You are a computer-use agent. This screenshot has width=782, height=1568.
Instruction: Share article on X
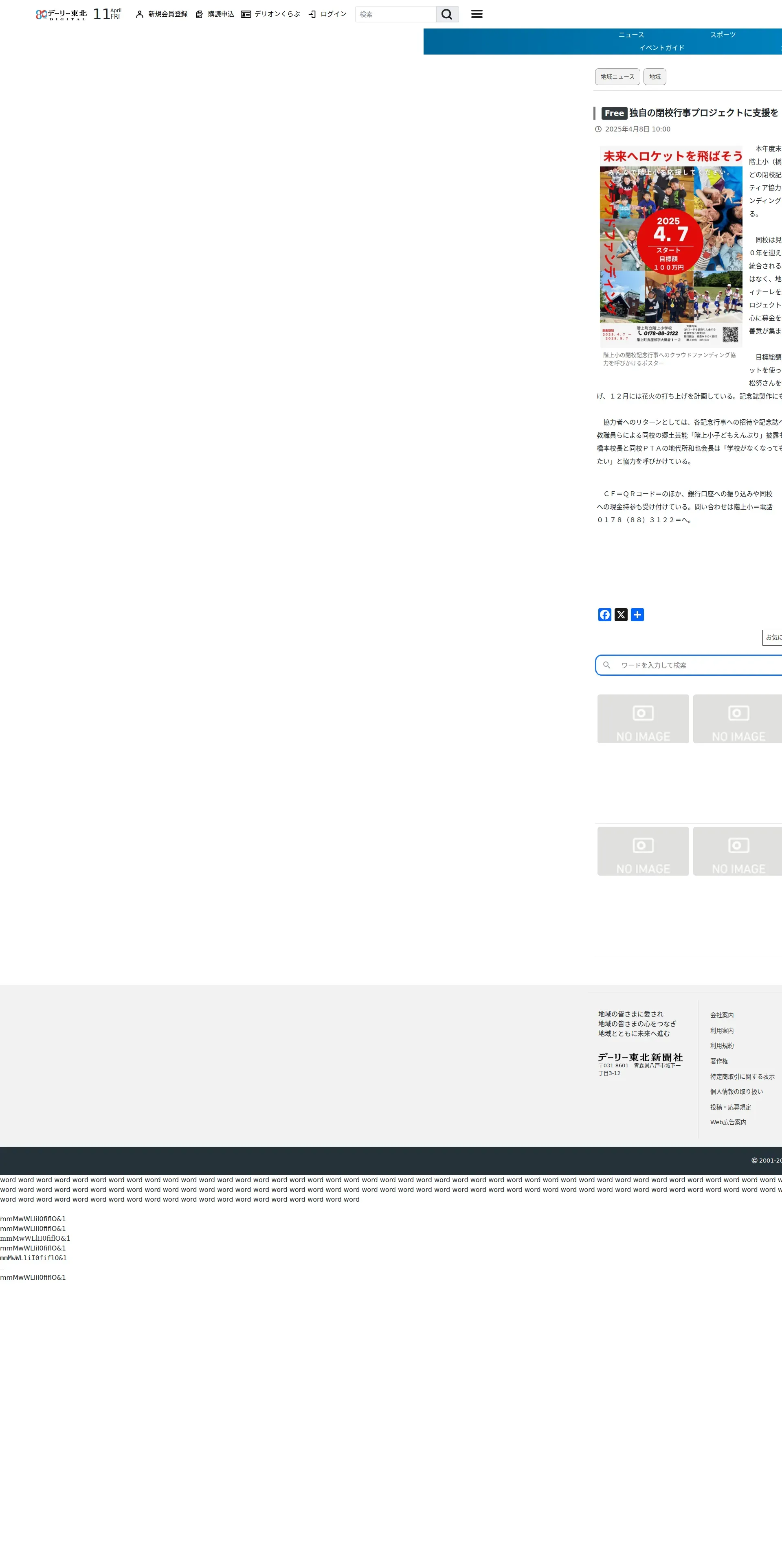(x=621, y=615)
